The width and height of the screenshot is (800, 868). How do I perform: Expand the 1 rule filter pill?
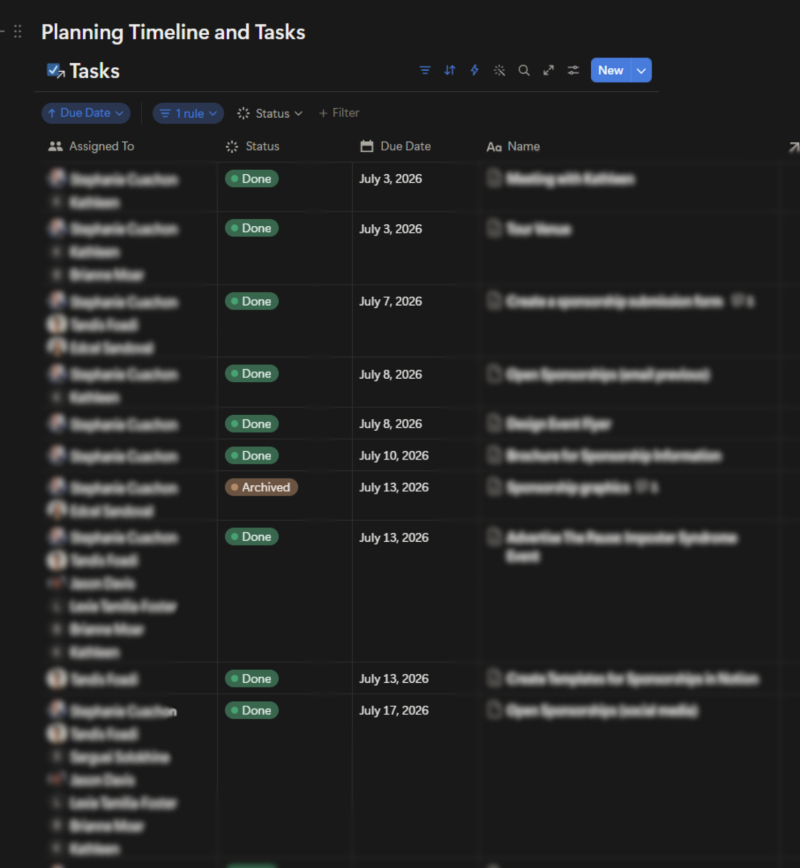(188, 113)
